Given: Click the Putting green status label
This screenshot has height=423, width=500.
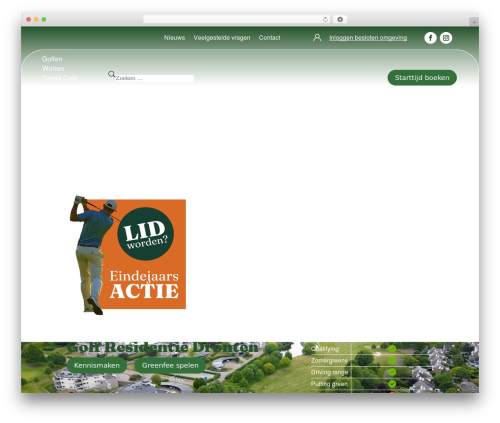Looking at the screenshot, I should click(329, 384).
